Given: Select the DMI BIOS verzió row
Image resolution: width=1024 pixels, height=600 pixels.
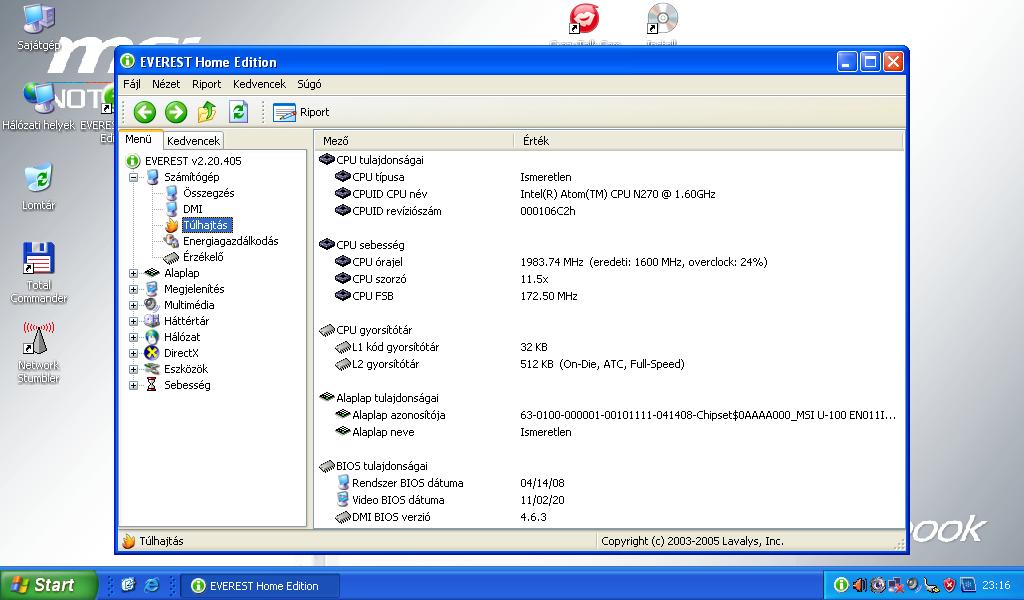Looking at the screenshot, I should (x=609, y=516).
